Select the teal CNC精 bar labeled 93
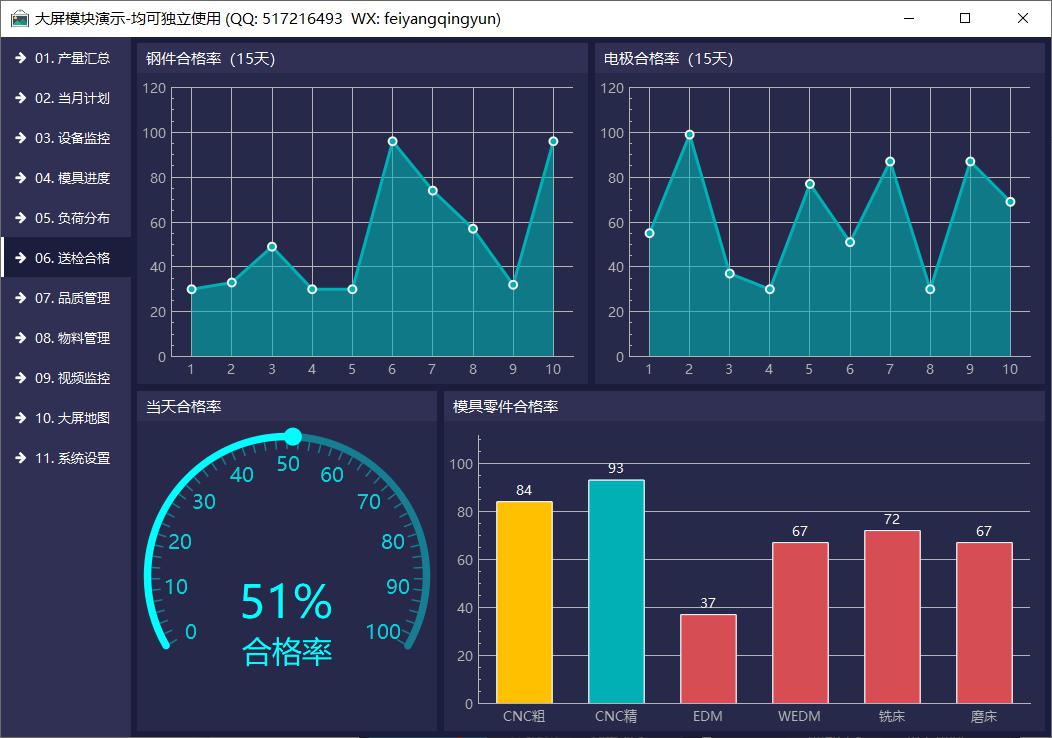Image resolution: width=1052 pixels, height=738 pixels. click(x=616, y=591)
